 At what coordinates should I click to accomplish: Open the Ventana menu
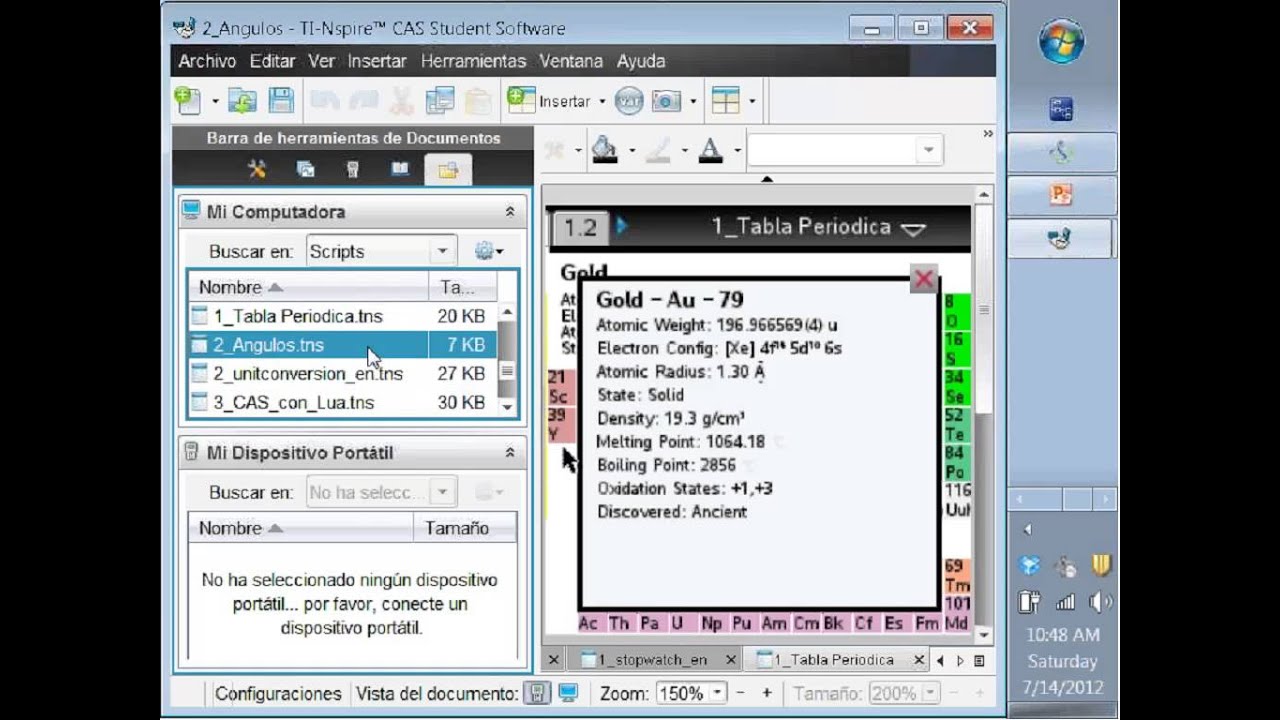tap(571, 61)
